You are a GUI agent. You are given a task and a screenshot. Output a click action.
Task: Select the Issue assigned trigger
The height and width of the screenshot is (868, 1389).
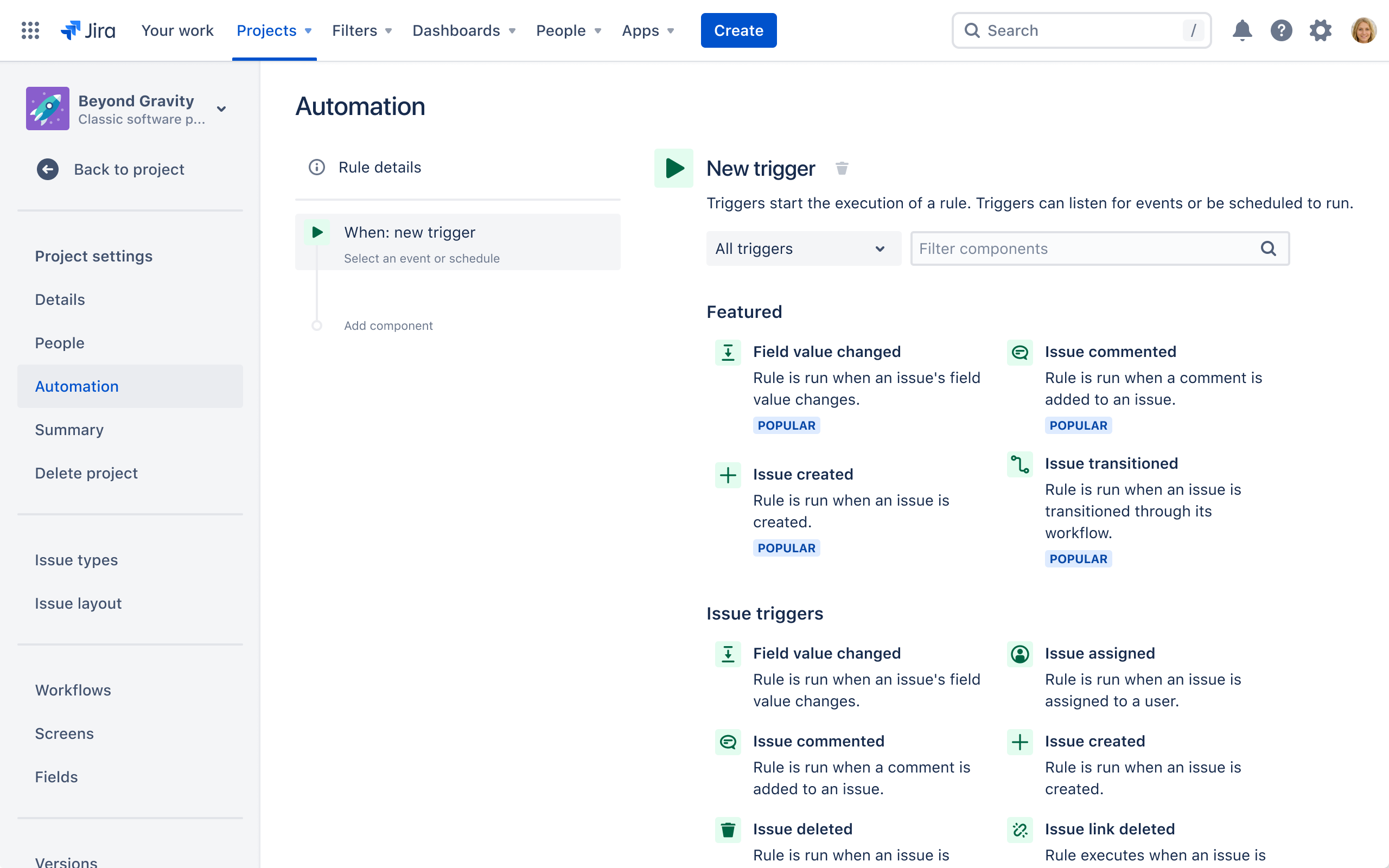point(1099,653)
